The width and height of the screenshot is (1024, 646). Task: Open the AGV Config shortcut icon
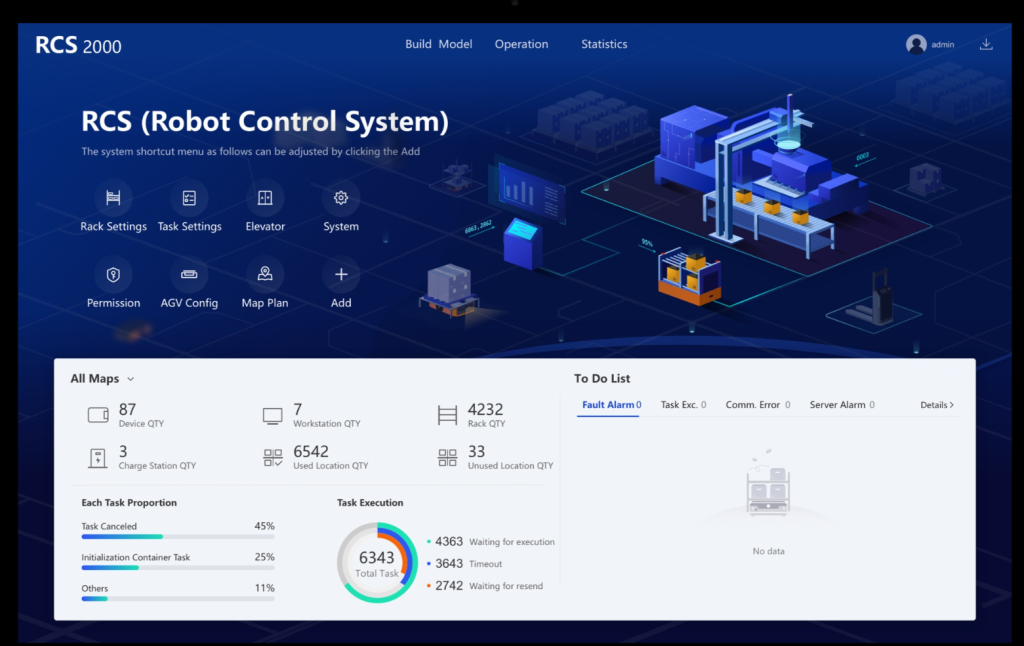pos(189,274)
